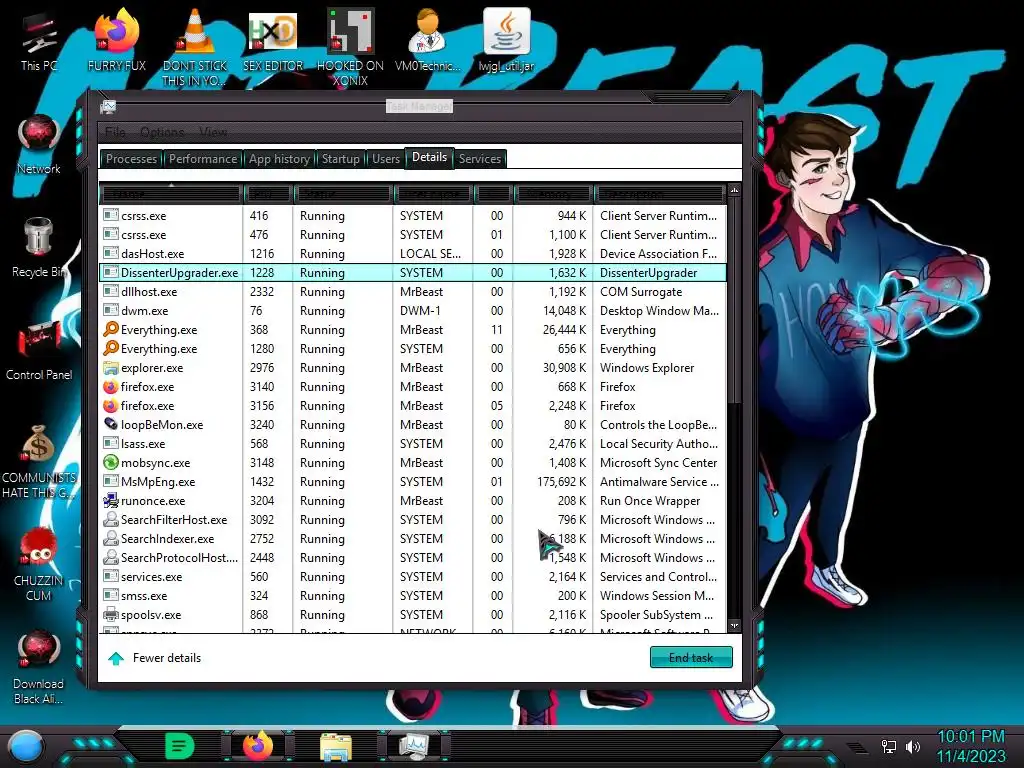The height and width of the screenshot is (768, 1024).
Task: Open the taskbar clock showing 10:01 PM
Action: (971, 746)
